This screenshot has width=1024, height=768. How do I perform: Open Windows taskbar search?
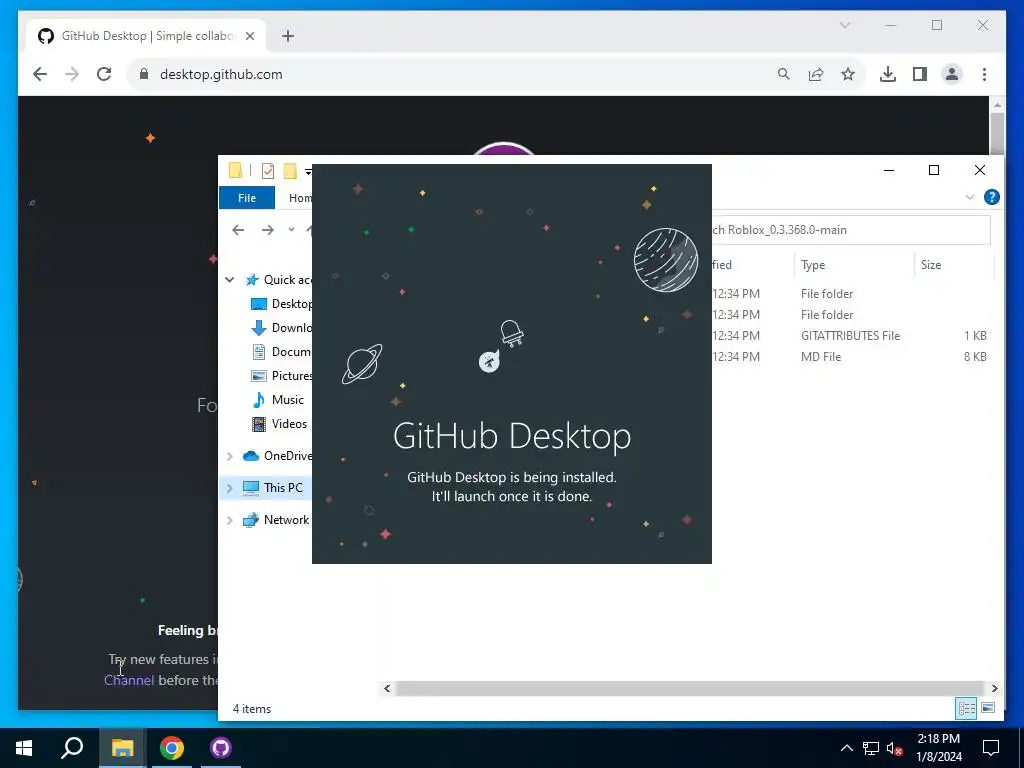[x=72, y=748]
